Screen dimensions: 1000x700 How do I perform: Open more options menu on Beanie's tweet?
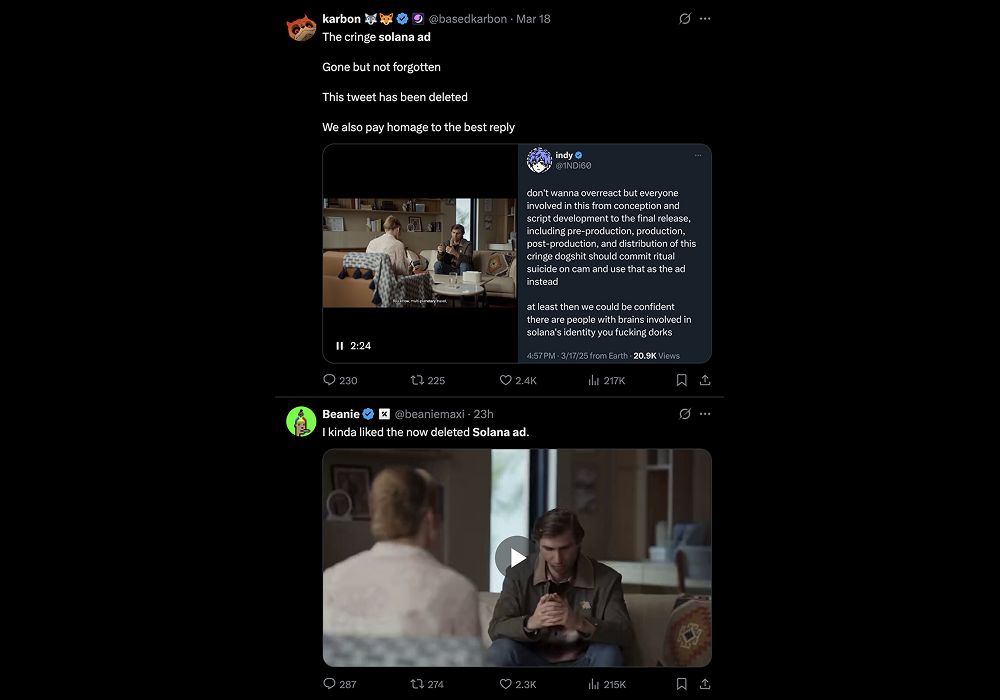click(x=705, y=414)
